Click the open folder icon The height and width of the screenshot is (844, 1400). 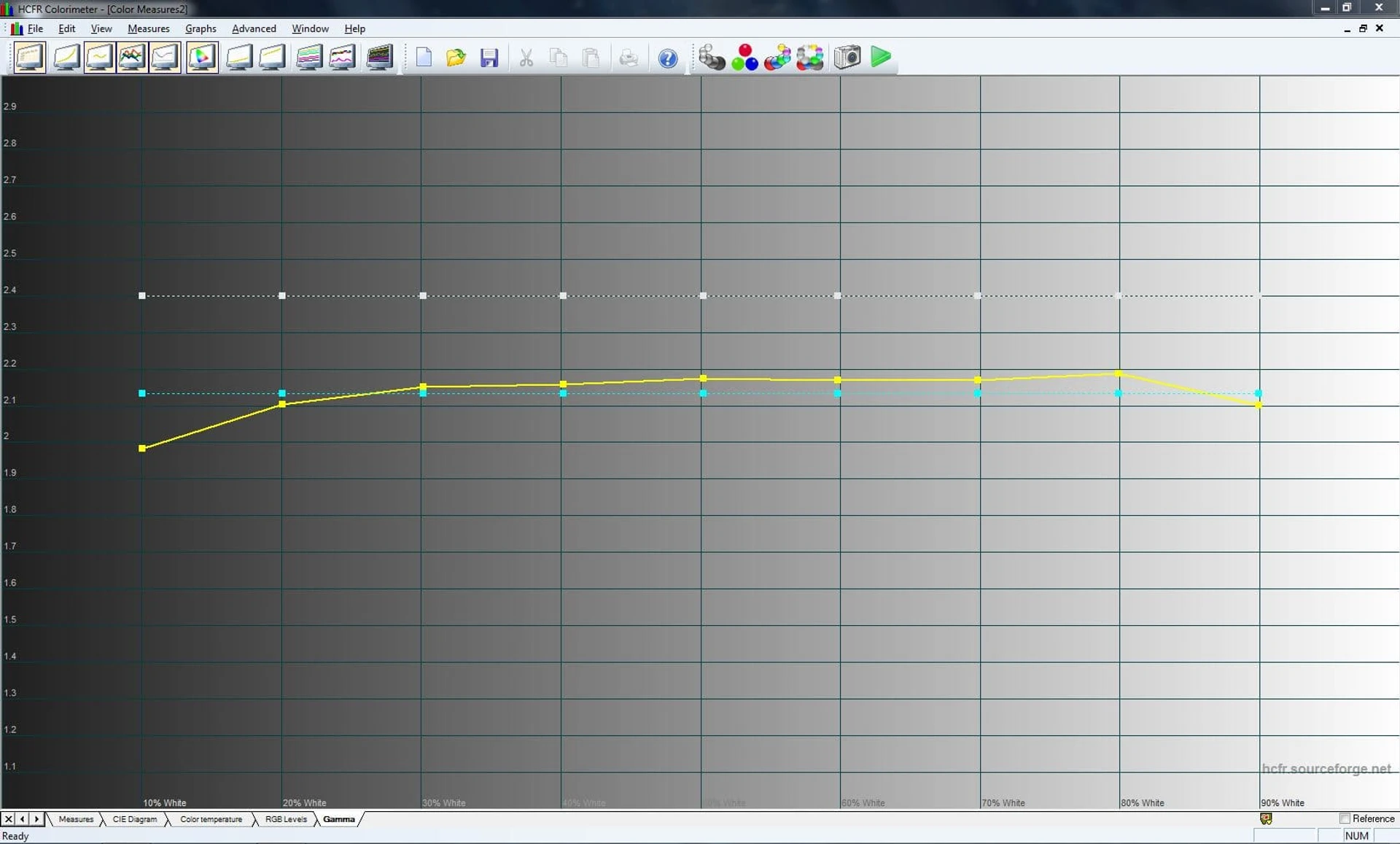[x=456, y=58]
